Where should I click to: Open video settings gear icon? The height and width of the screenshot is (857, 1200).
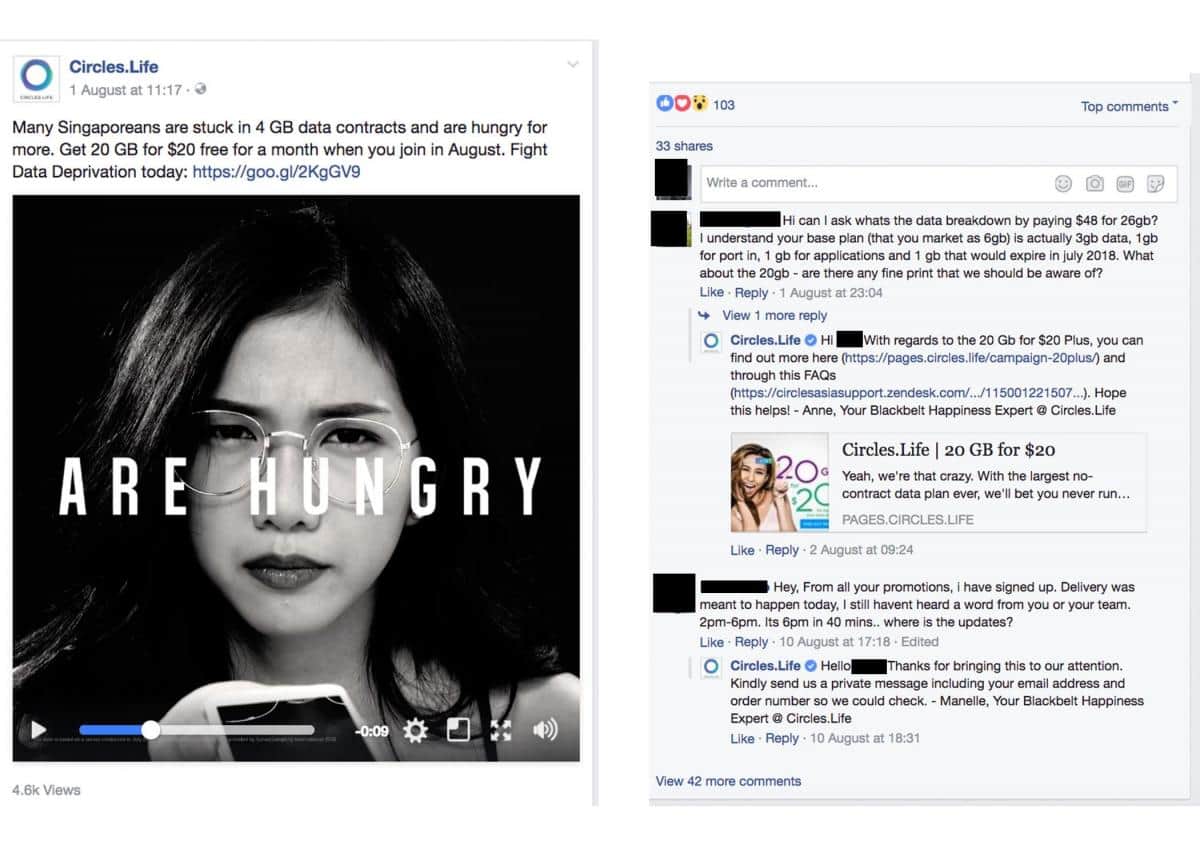coord(415,730)
